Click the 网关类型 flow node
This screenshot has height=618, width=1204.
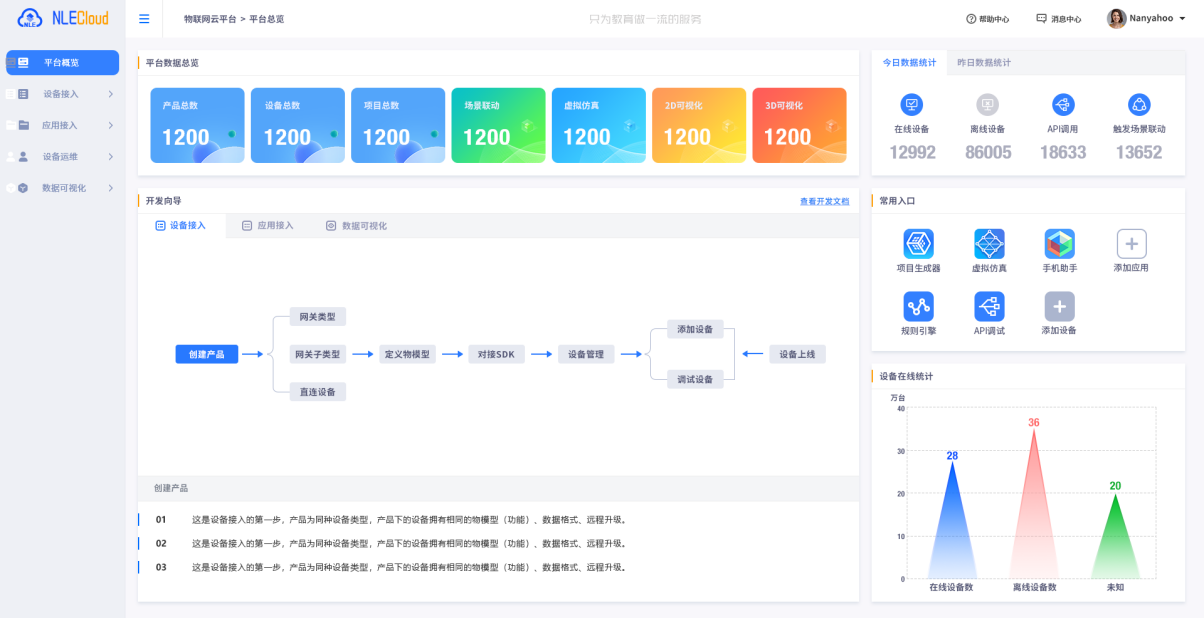(x=317, y=316)
